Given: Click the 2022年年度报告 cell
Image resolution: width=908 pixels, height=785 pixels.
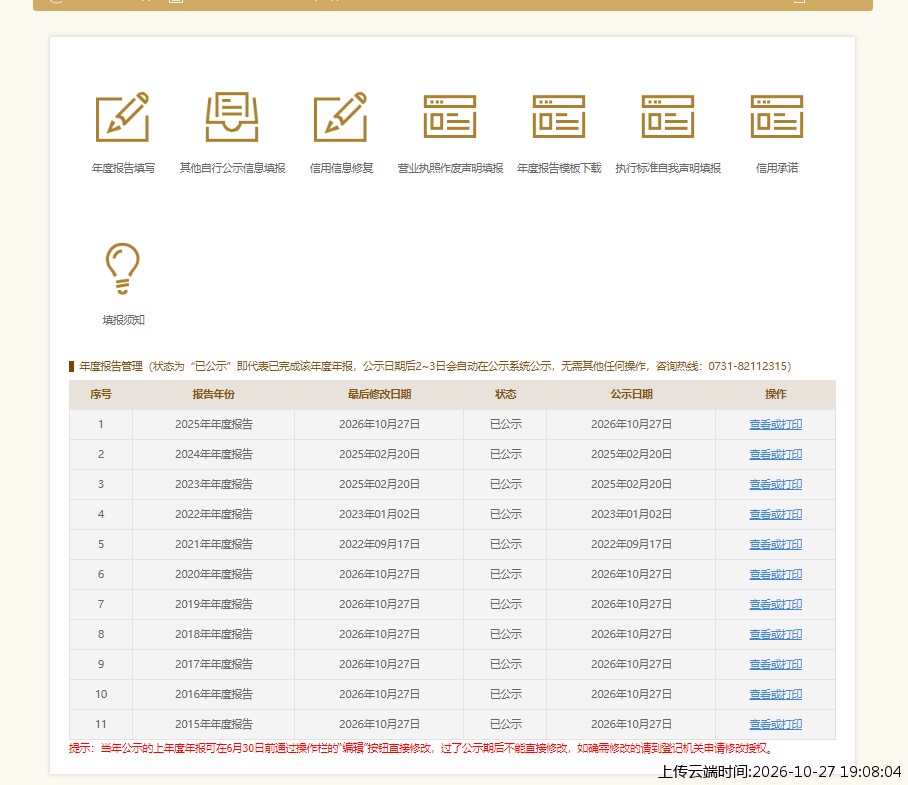Looking at the screenshot, I should [214, 515].
